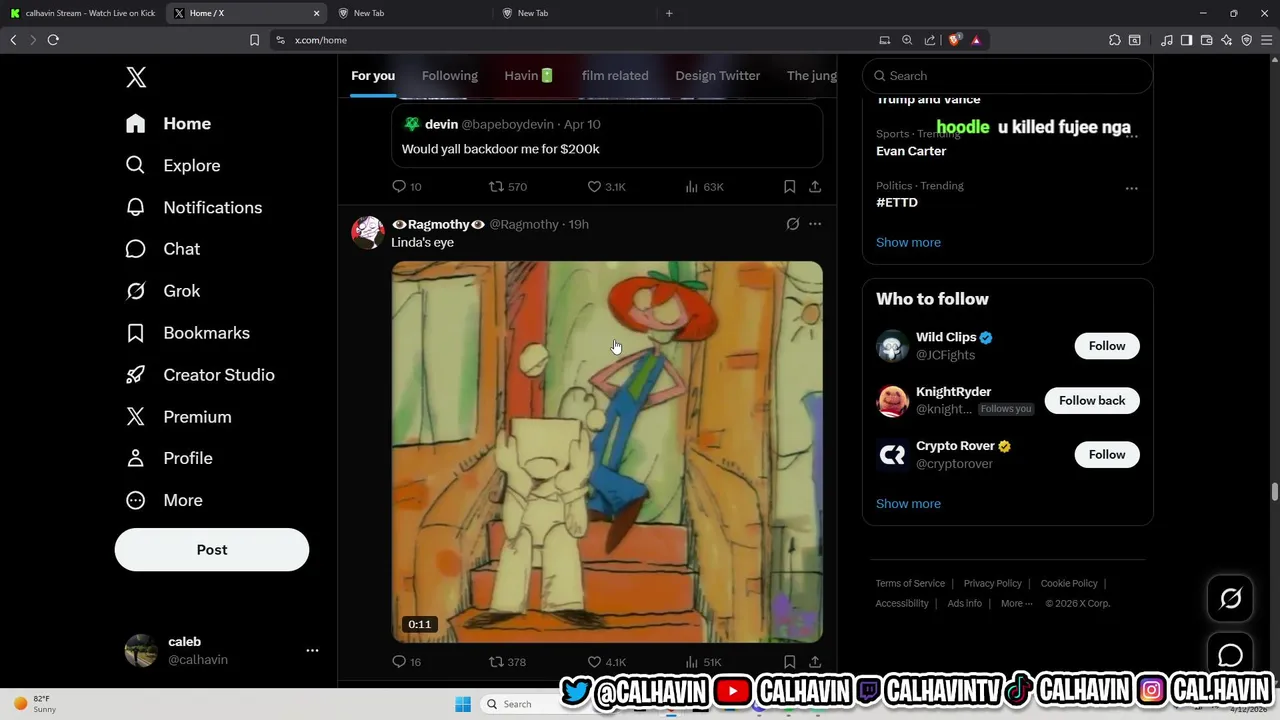Bookmark this page with toolbar bookmark icon

pos(254,40)
